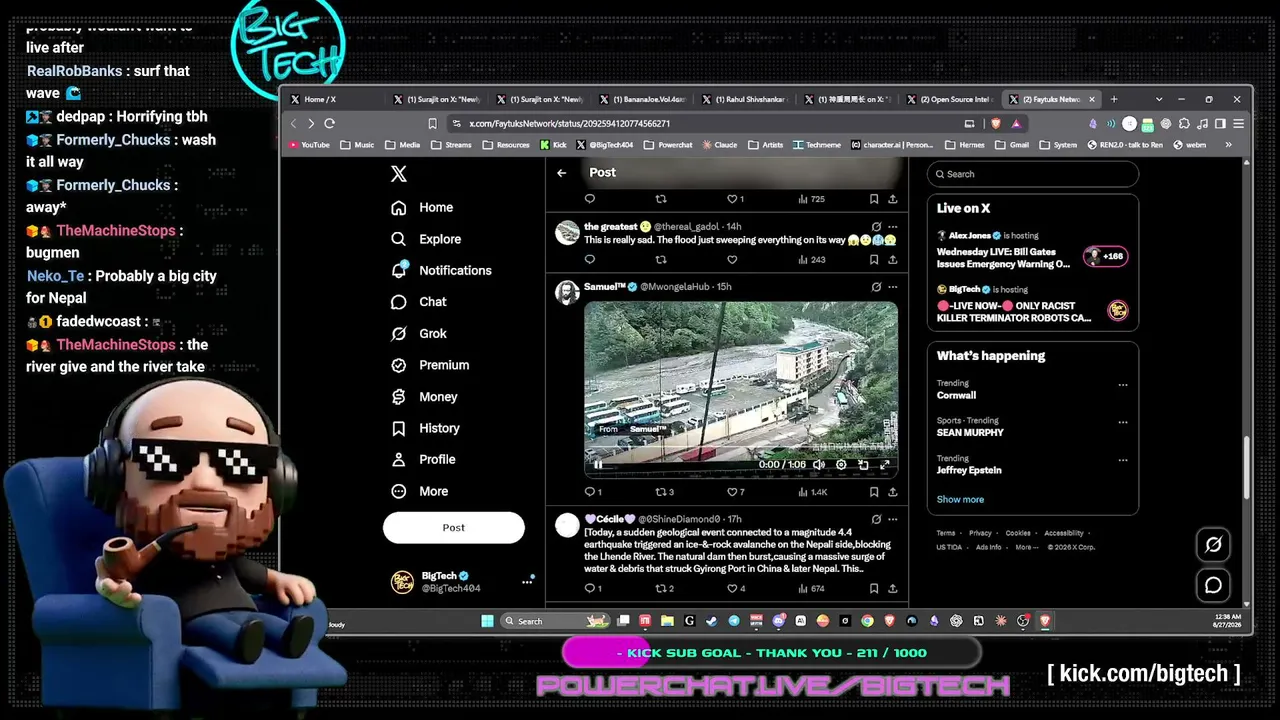Open options for SEAN MURPHY trend

coord(1123,422)
